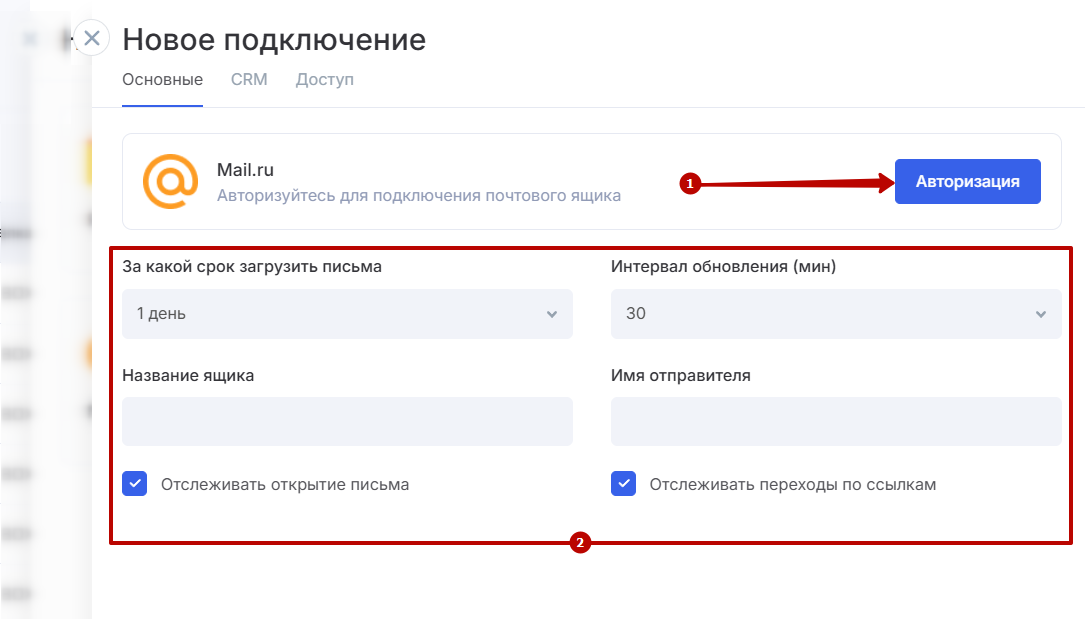The height and width of the screenshot is (619, 1085).
Task: Open the Интервал обновления dropdown arrow
Action: [x=1040, y=314]
